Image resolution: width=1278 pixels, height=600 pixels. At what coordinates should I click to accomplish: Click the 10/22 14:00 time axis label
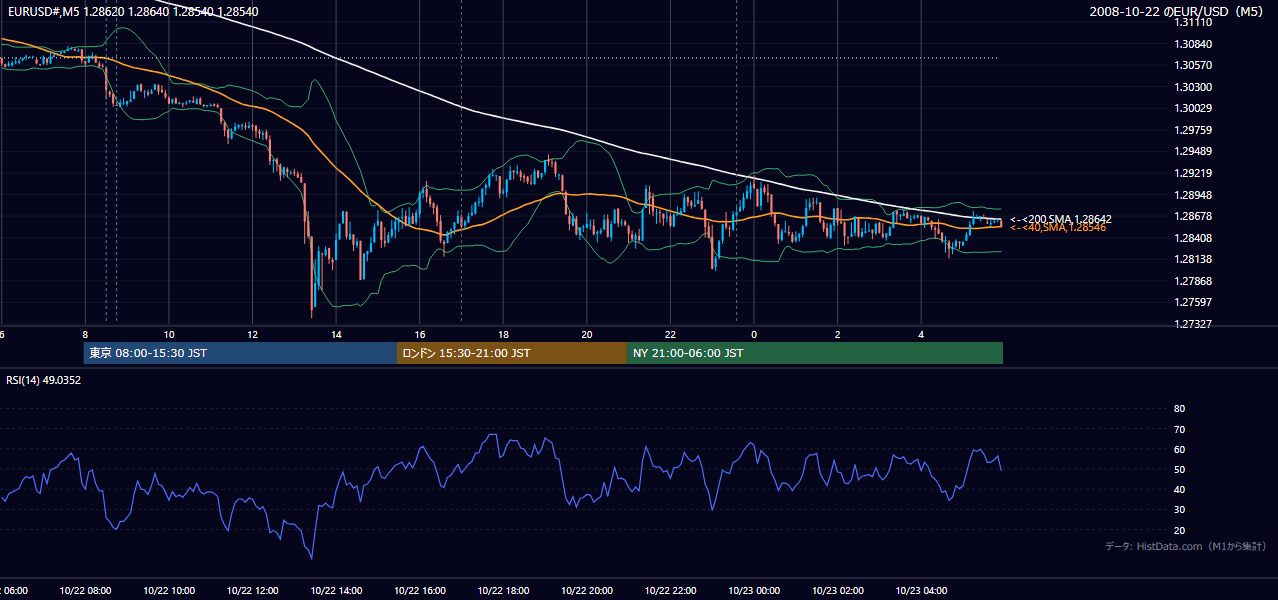tap(336, 590)
